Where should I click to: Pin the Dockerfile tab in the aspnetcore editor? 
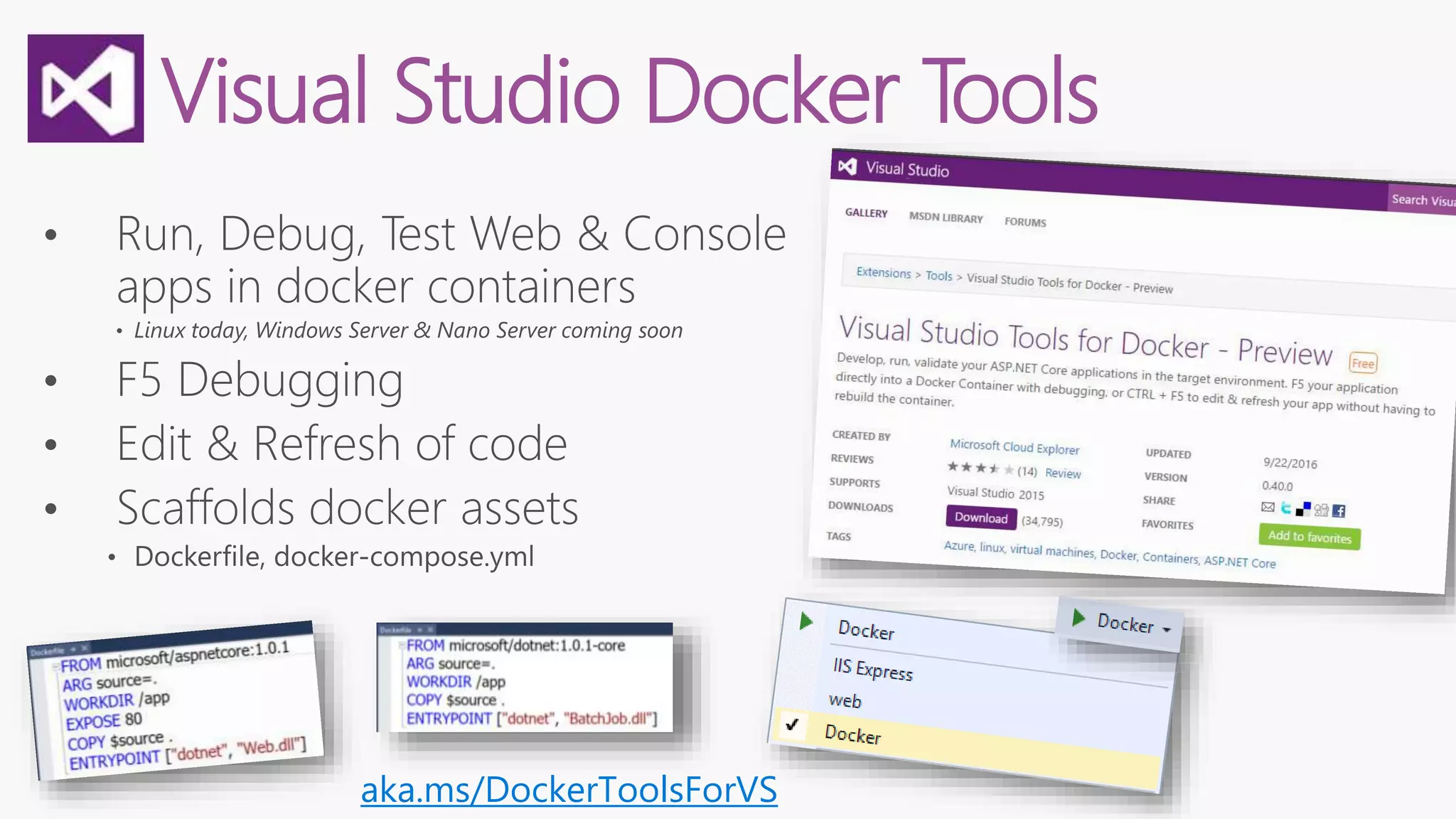pyautogui.click(x=73, y=649)
